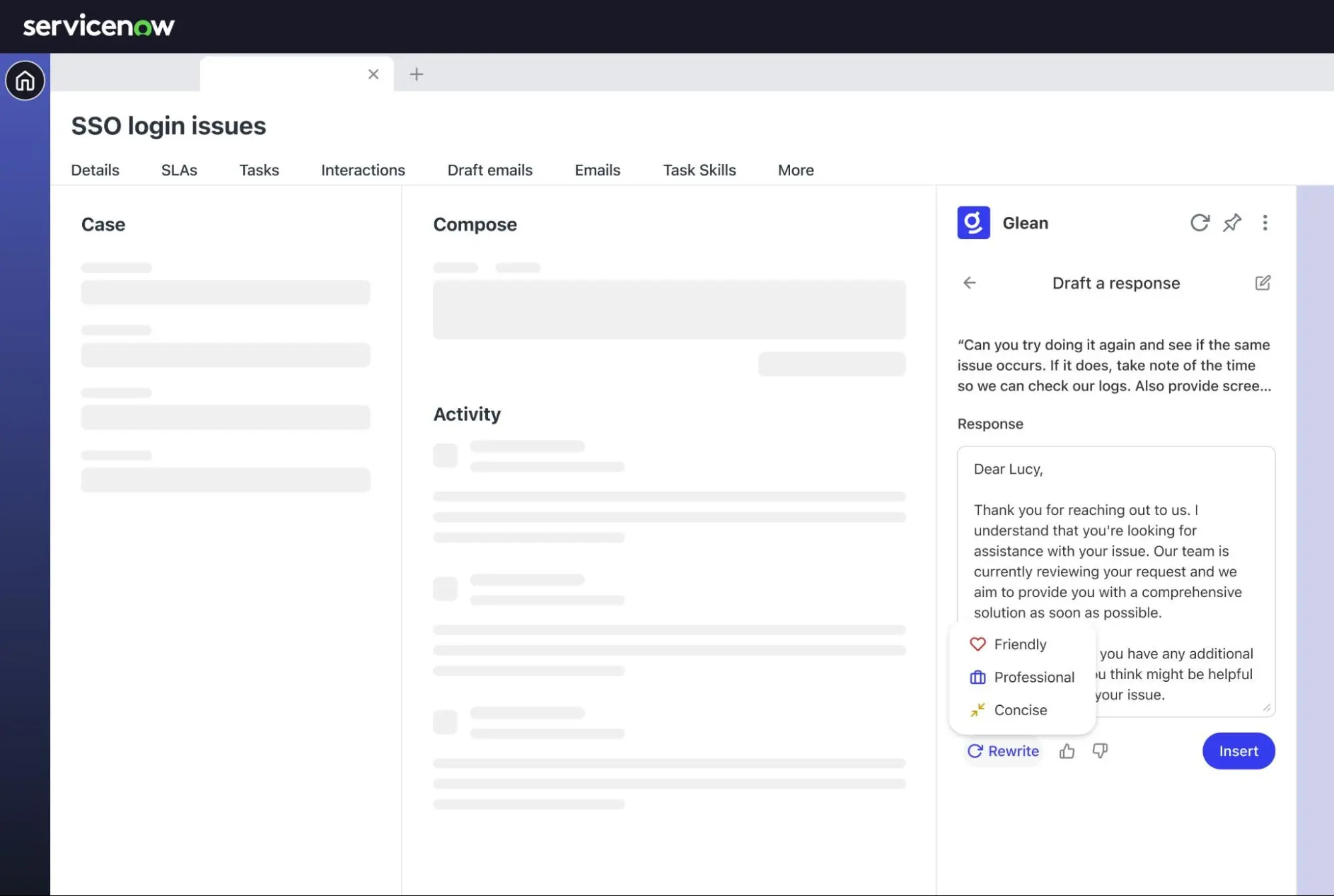
Task: Open the Interactions tab
Action: click(x=363, y=170)
